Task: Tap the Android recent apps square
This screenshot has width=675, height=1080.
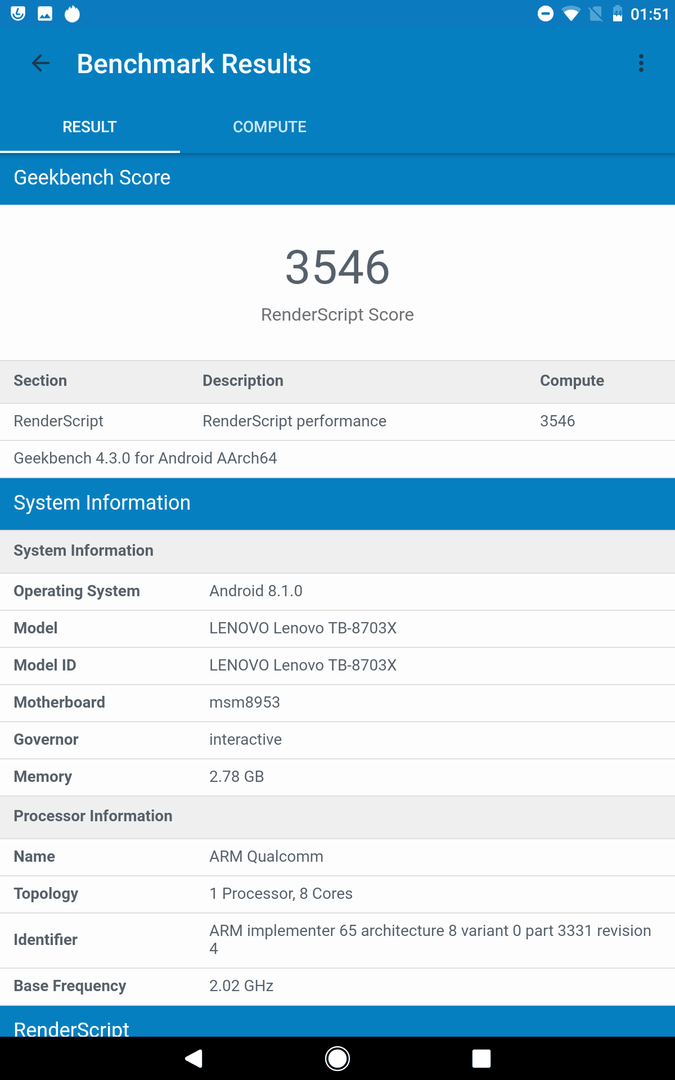Action: [481, 1058]
